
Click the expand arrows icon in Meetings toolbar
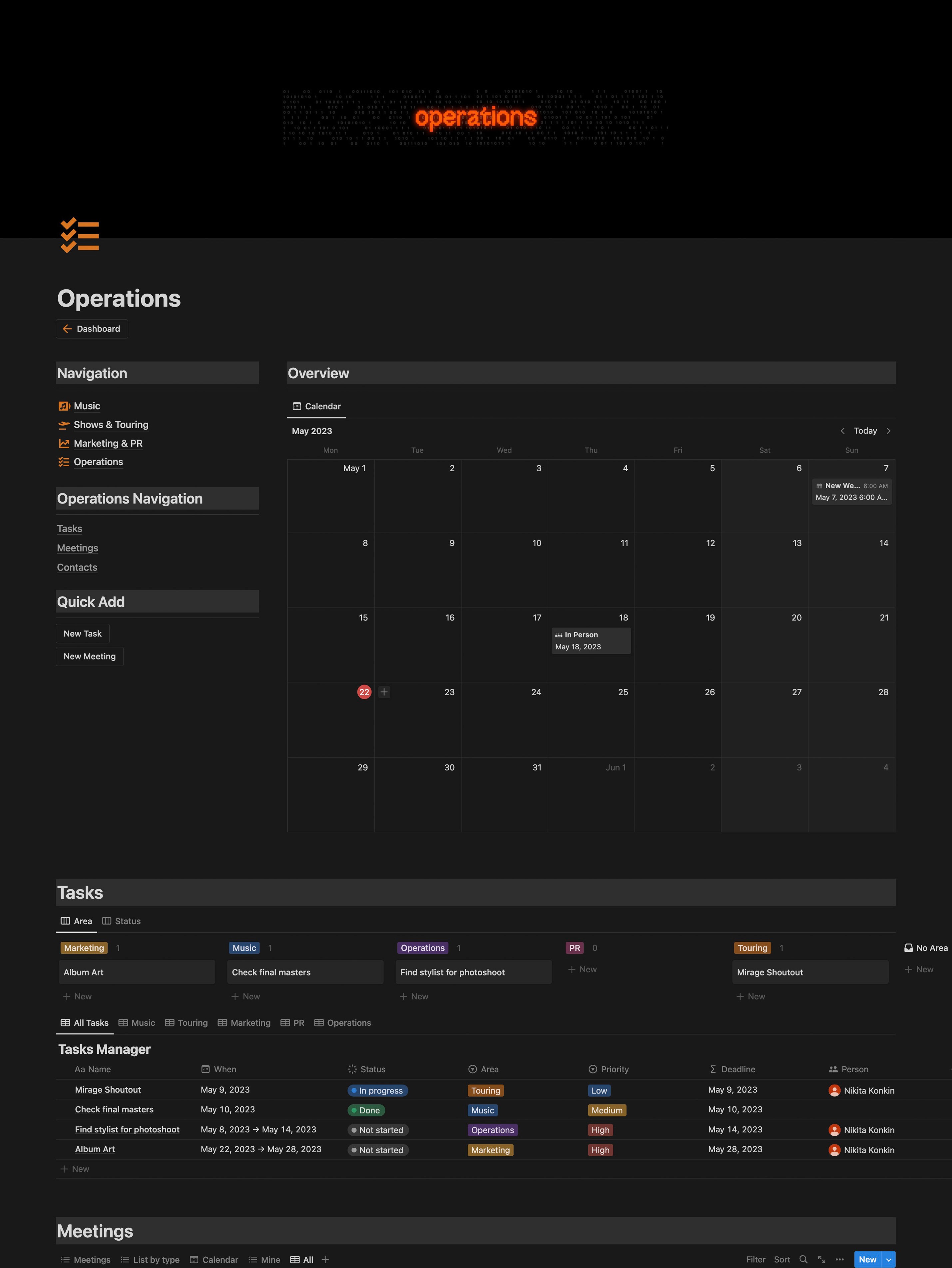[821, 1259]
